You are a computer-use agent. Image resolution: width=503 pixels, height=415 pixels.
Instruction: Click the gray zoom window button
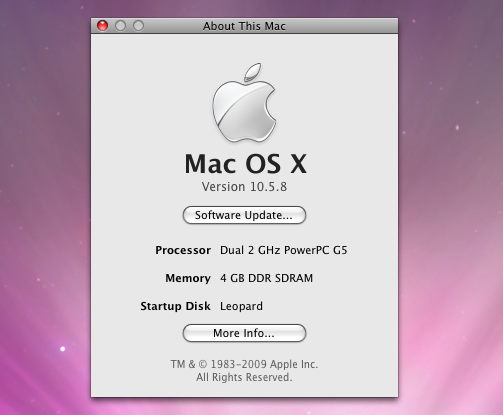(x=138, y=26)
